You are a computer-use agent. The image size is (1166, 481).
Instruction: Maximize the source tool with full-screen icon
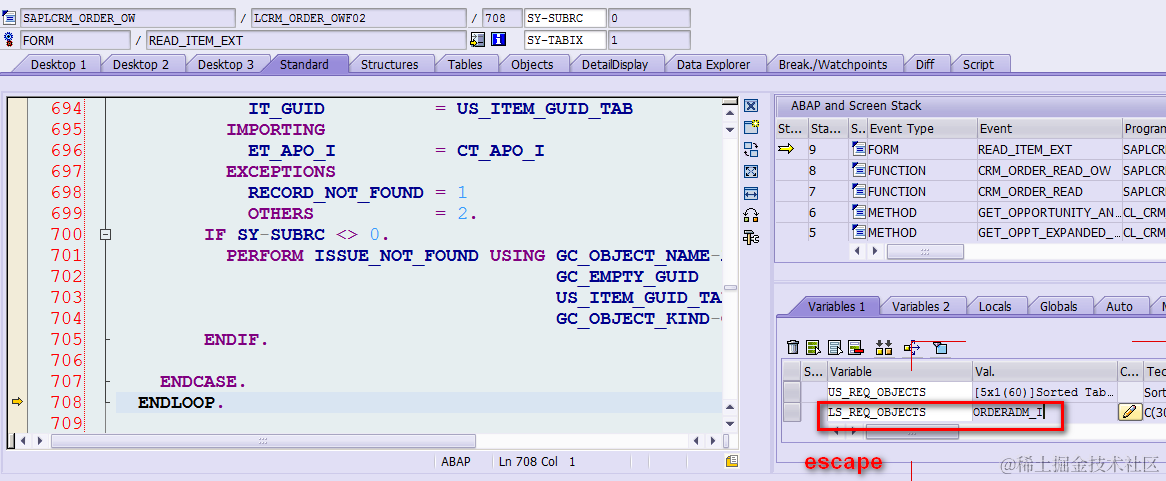point(751,172)
